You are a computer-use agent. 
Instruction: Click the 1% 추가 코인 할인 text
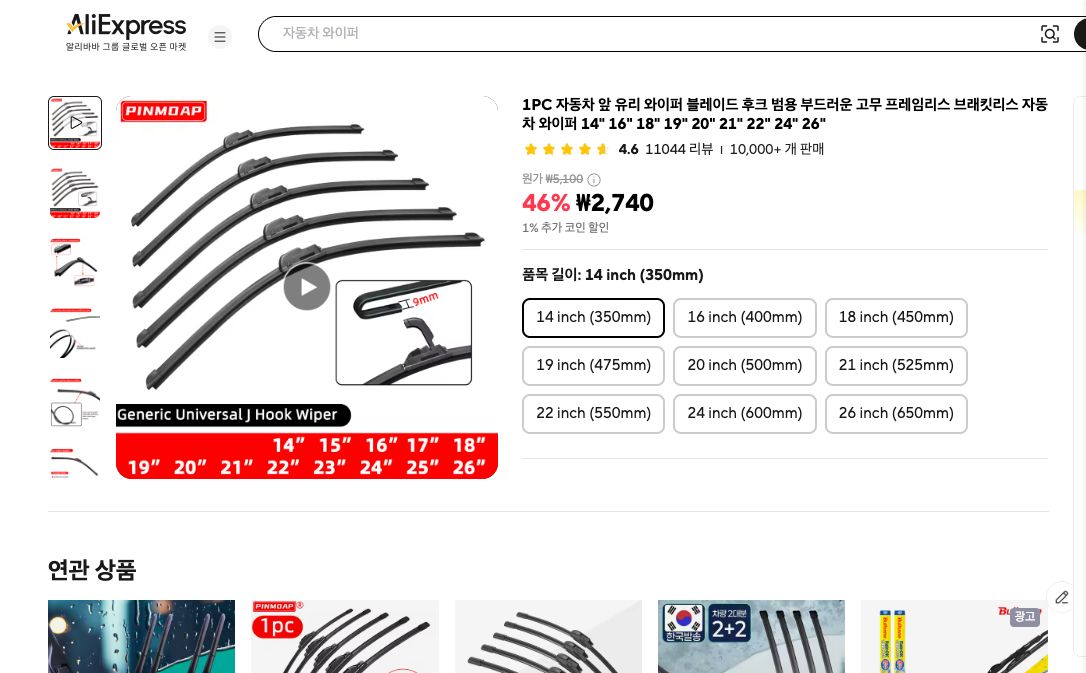click(x=565, y=227)
